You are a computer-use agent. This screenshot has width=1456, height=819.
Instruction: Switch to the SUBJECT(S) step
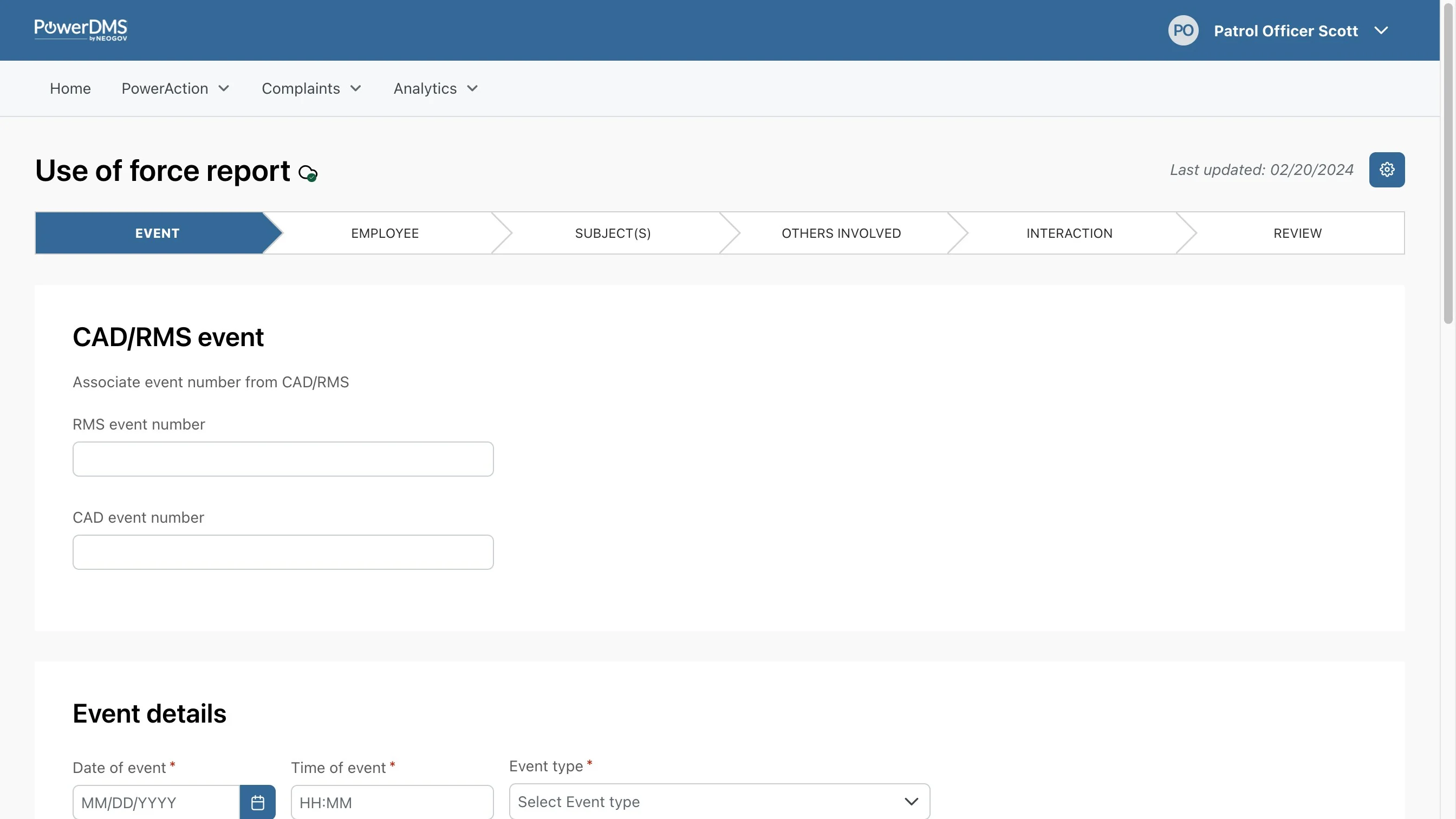(613, 233)
